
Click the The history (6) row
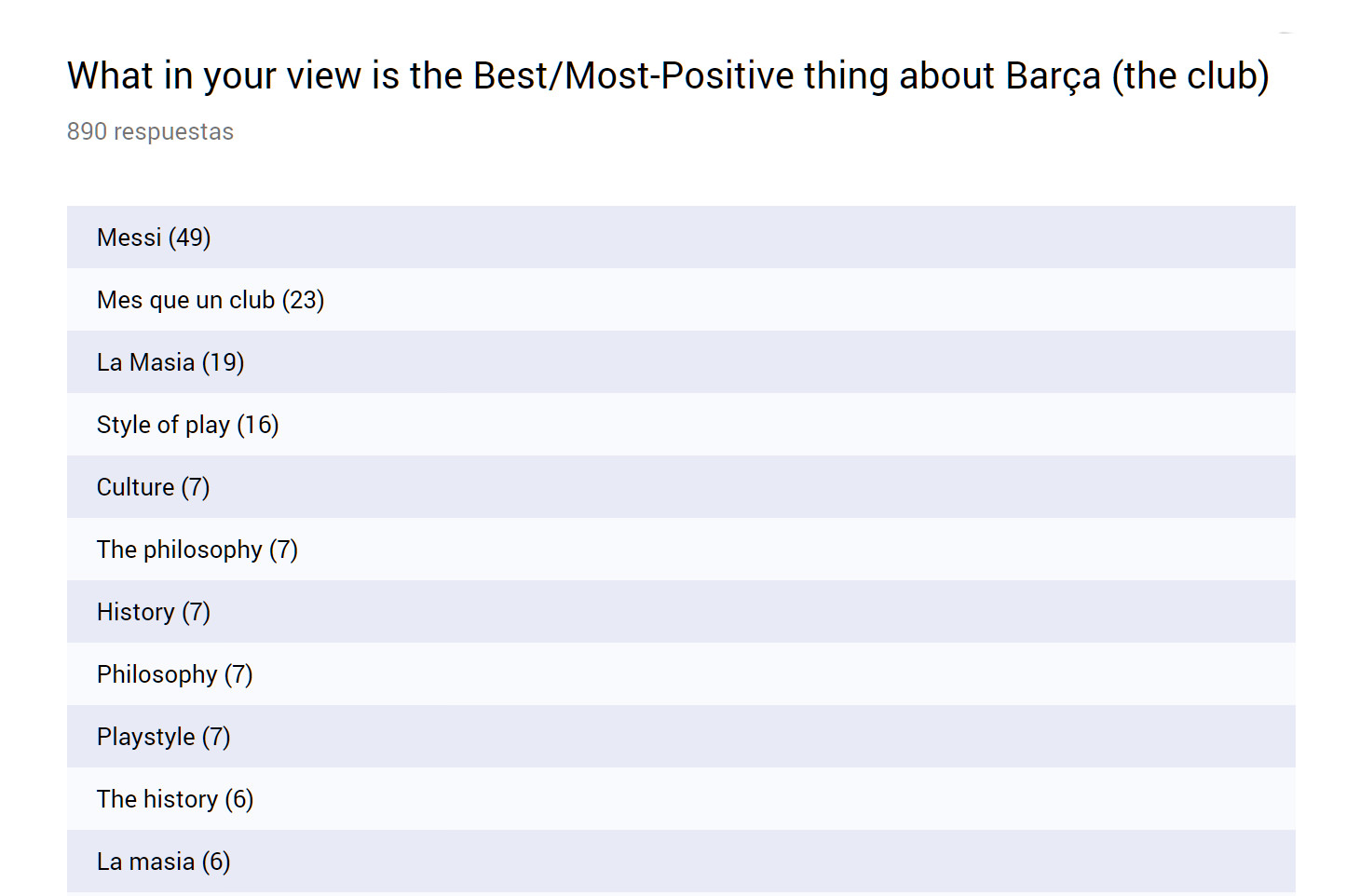(681, 799)
